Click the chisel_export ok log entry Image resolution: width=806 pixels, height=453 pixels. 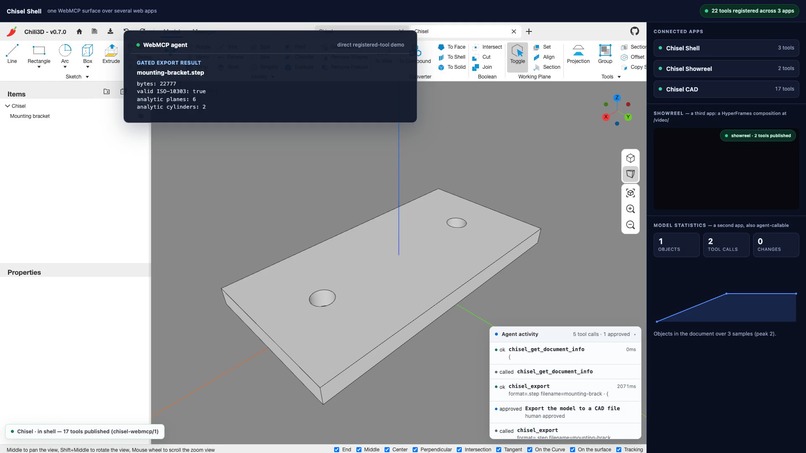click(565, 390)
